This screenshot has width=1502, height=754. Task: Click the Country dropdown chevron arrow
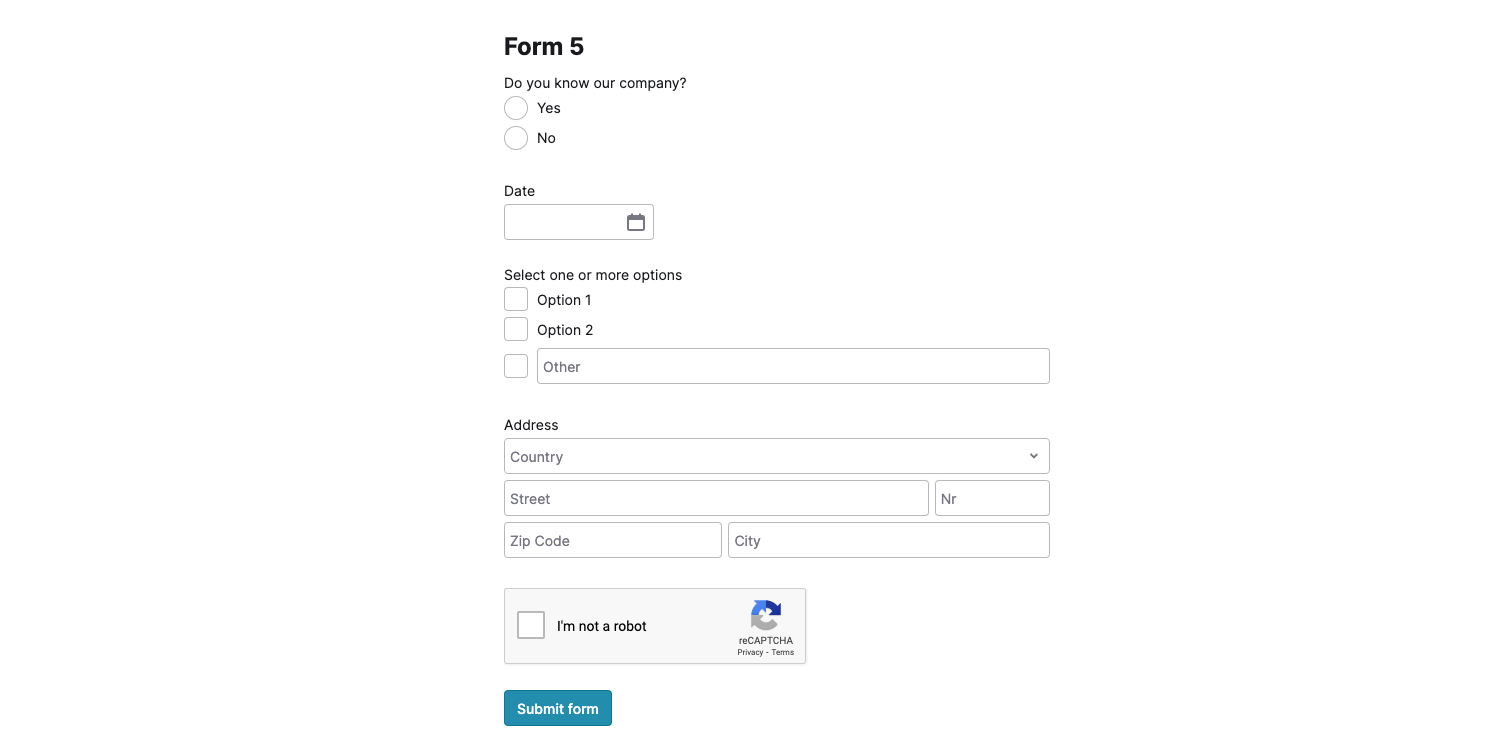tap(1034, 456)
